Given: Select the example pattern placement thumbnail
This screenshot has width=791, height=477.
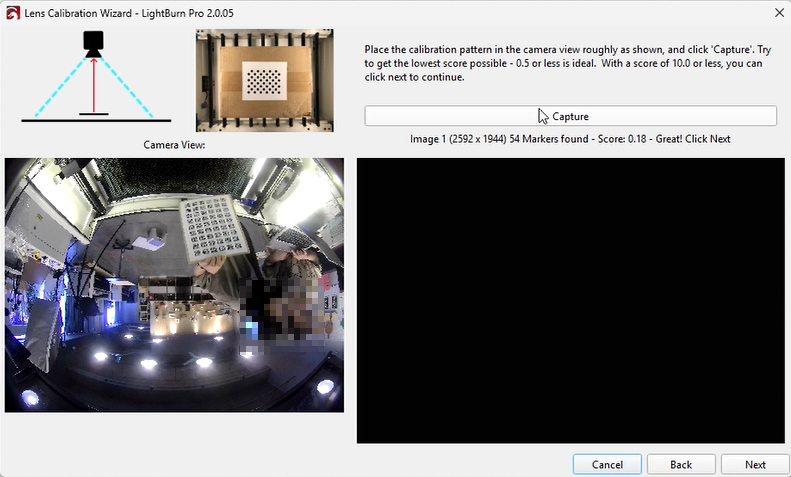Looking at the screenshot, I should [x=265, y=80].
